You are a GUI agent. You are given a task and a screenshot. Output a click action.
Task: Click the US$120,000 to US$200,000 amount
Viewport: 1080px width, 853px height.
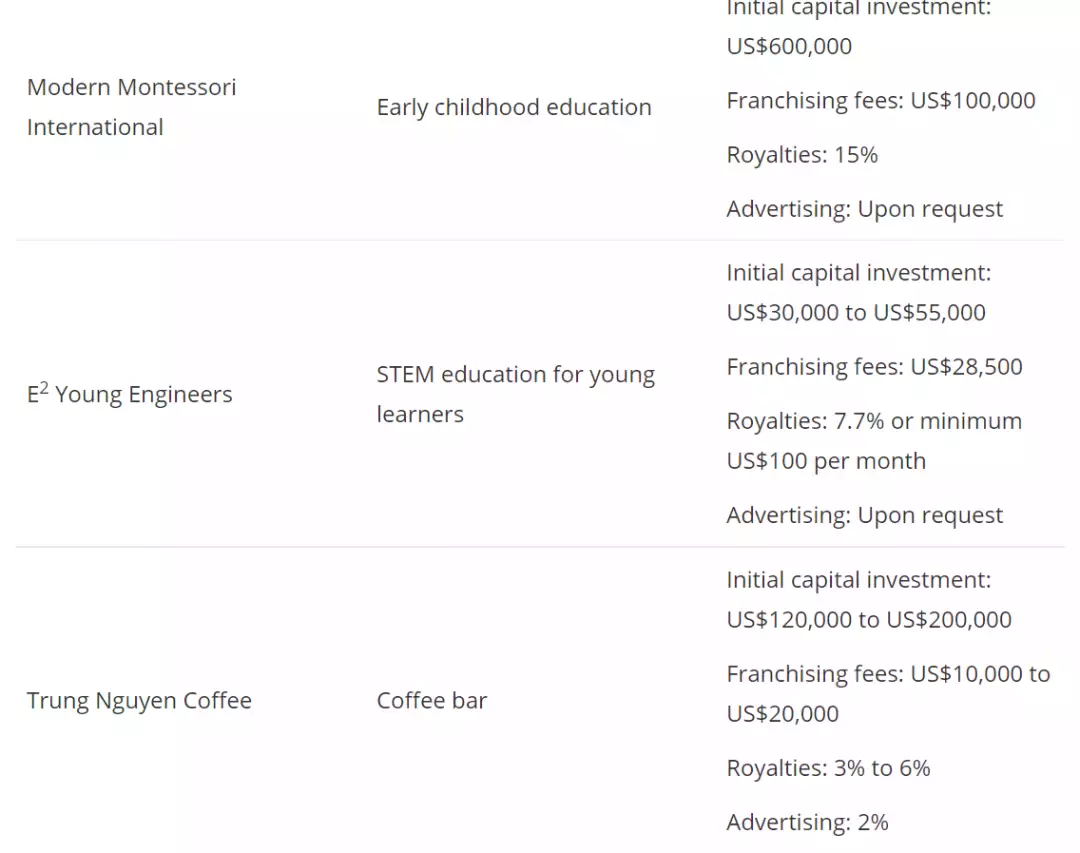[868, 619]
